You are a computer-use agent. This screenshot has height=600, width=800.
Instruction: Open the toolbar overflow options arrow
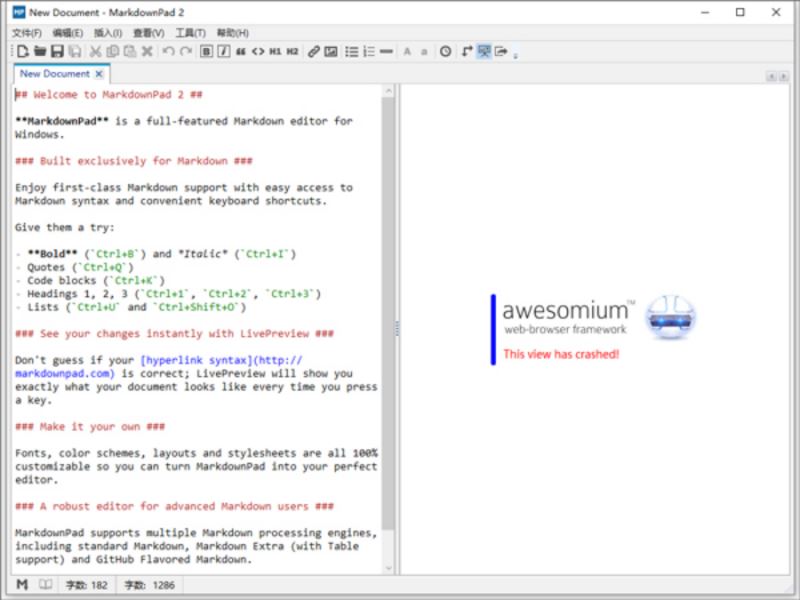[516, 54]
